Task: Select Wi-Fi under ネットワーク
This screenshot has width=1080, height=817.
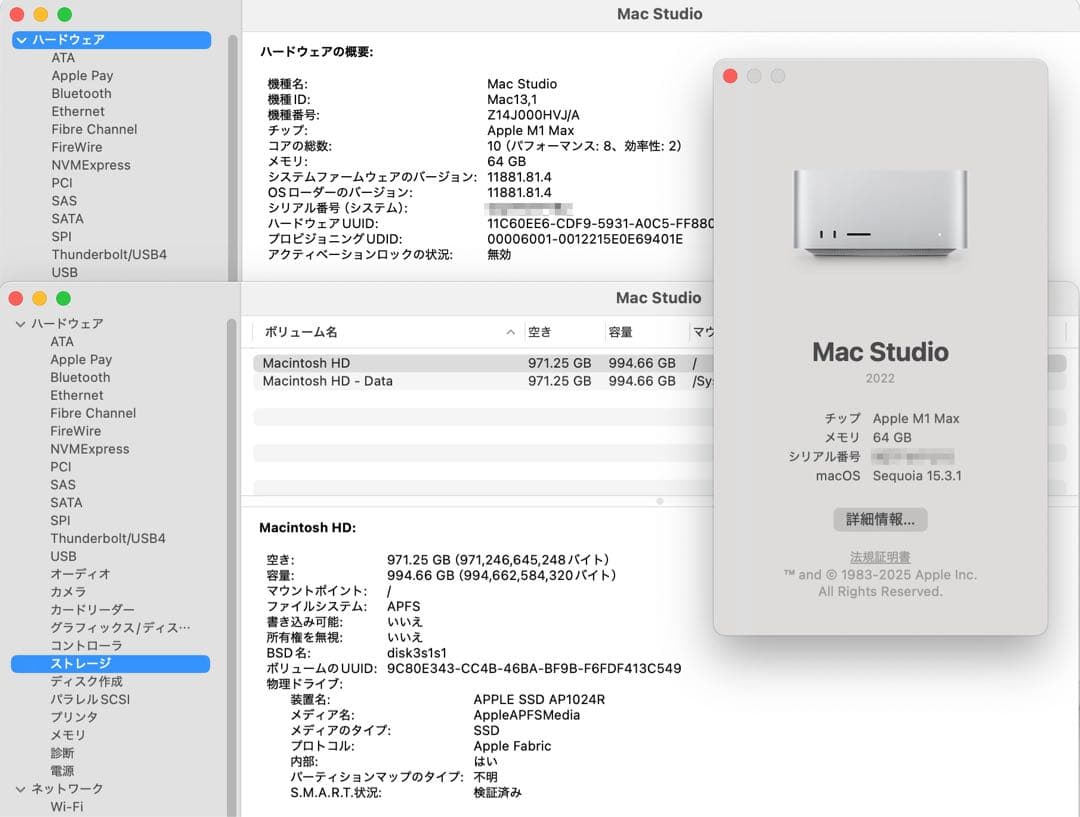Action: tap(68, 805)
